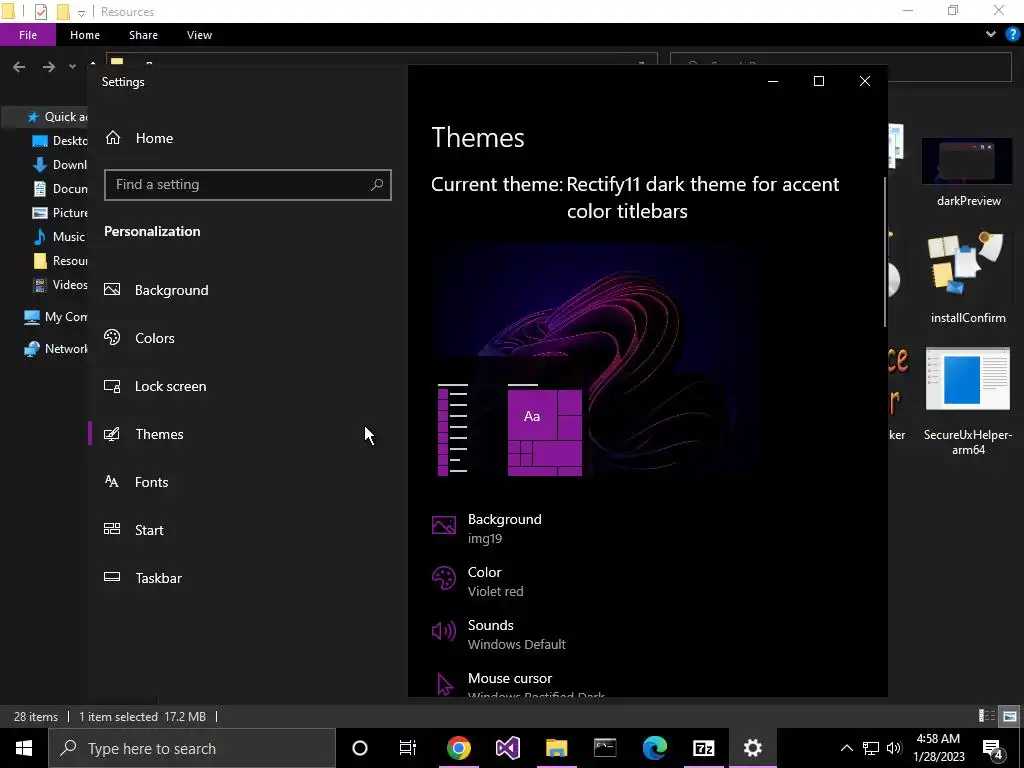Select the SecureUxHelper-arm64 file
The width and height of the screenshot is (1024, 768).
(968, 401)
